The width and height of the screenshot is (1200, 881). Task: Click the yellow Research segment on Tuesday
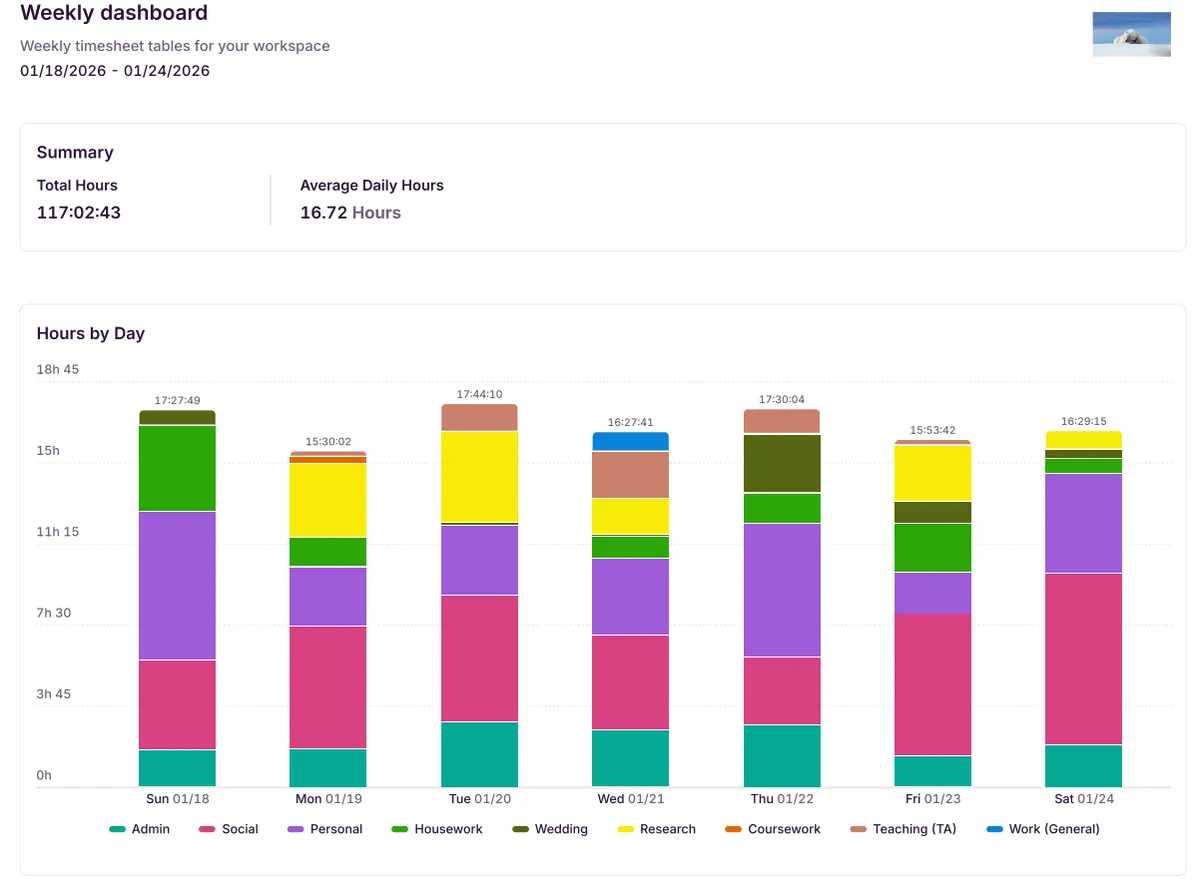(x=480, y=477)
